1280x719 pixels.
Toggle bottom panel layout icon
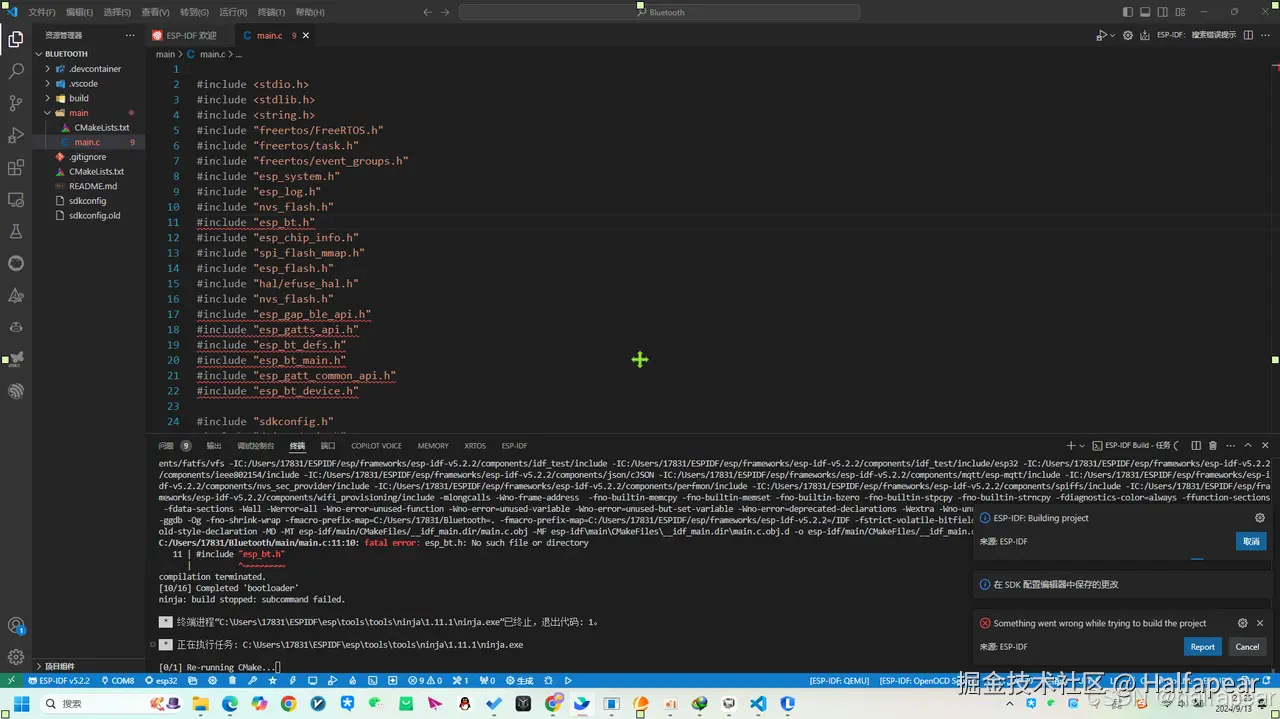click(1146, 12)
